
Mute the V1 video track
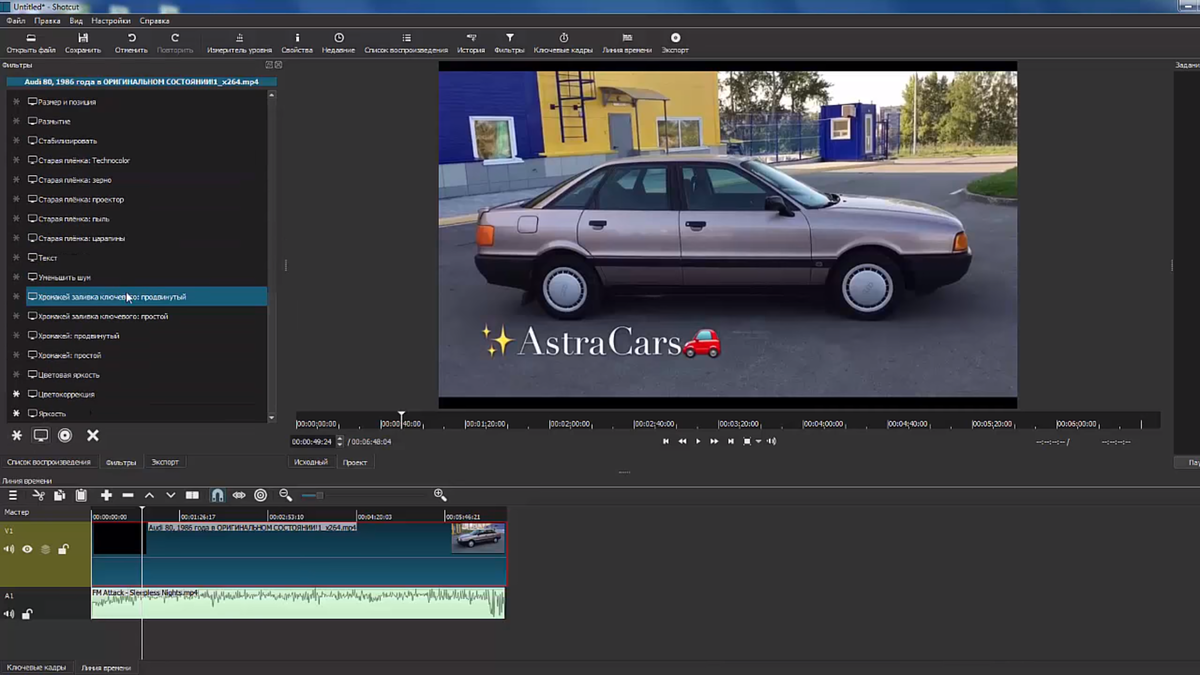tap(9, 549)
